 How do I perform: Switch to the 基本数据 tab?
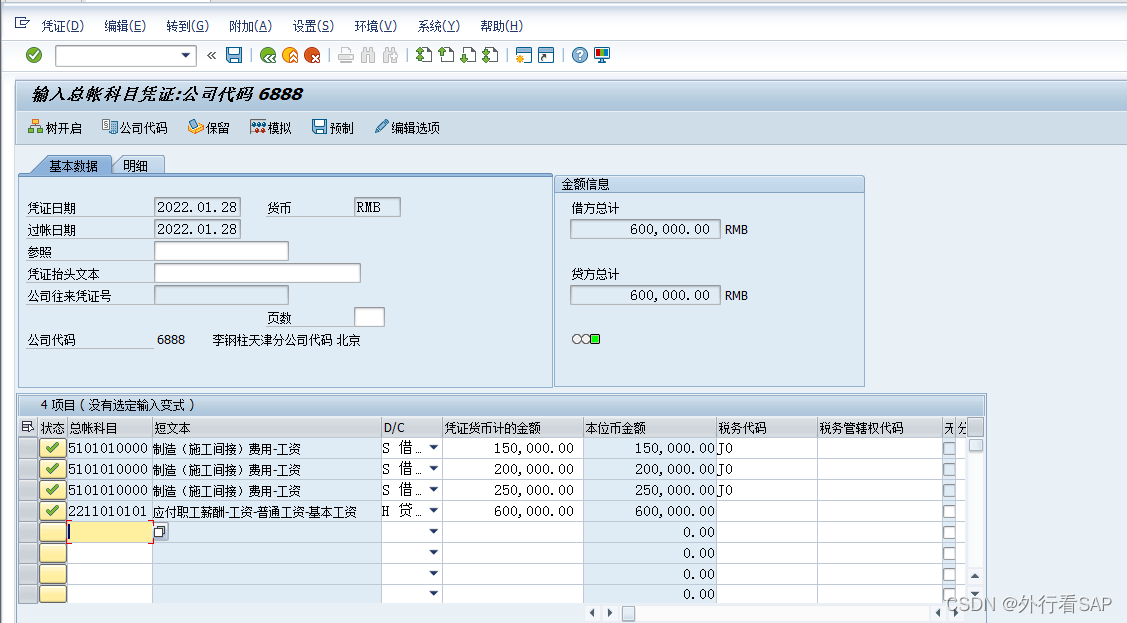pos(73,166)
